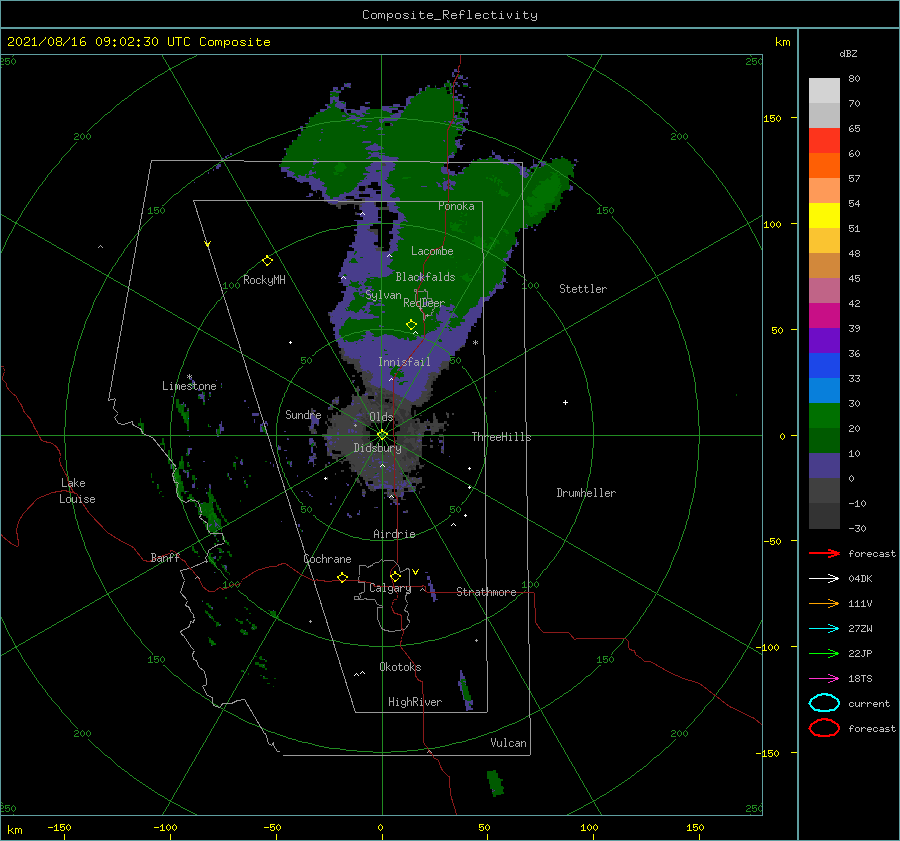The width and height of the screenshot is (900, 841).
Task: Click the yellow diamond marker near RockyMH
Action: [x=267, y=261]
